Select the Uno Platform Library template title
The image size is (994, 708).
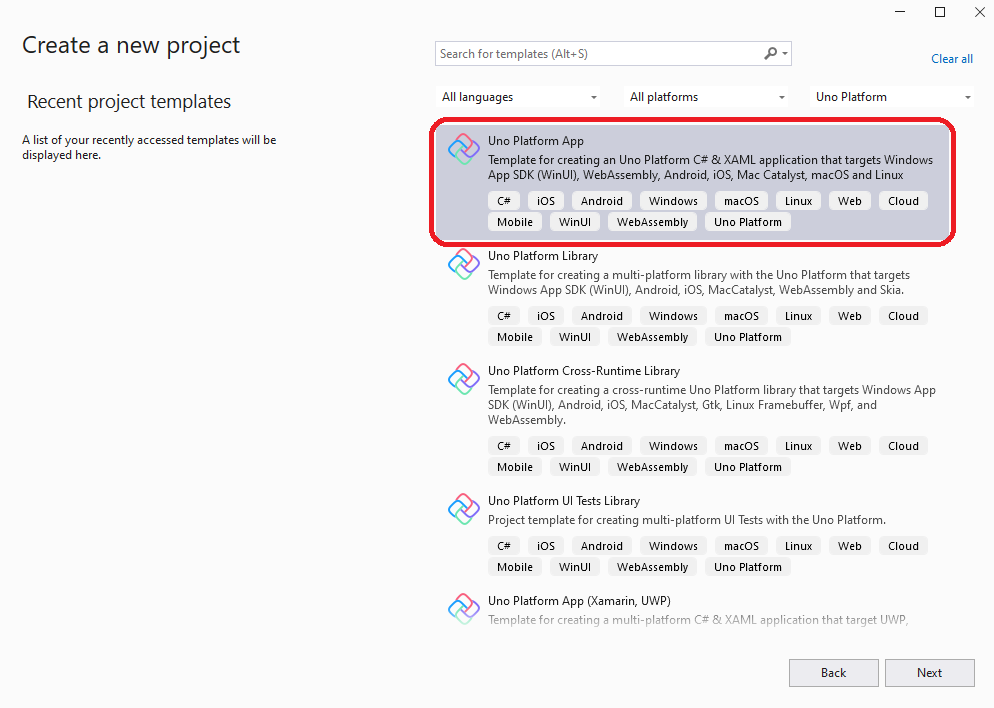click(x=543, y=256)
